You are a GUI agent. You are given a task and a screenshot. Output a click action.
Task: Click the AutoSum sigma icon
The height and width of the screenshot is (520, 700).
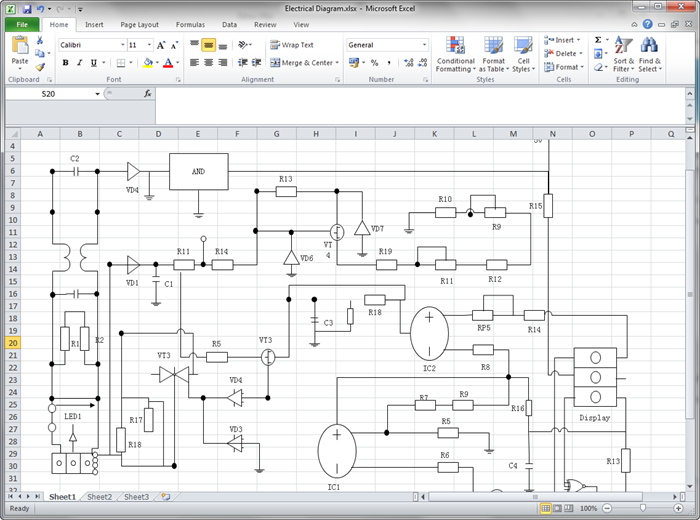tap(598, 40)
